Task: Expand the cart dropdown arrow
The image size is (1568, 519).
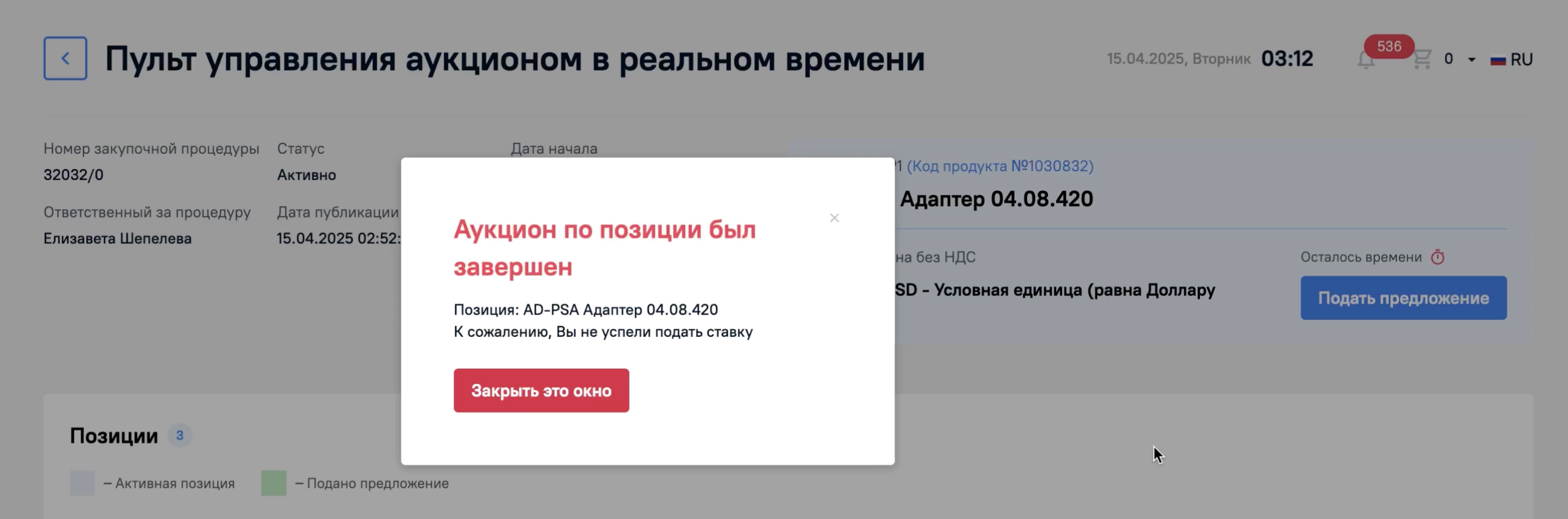Action: point(1472,59)
